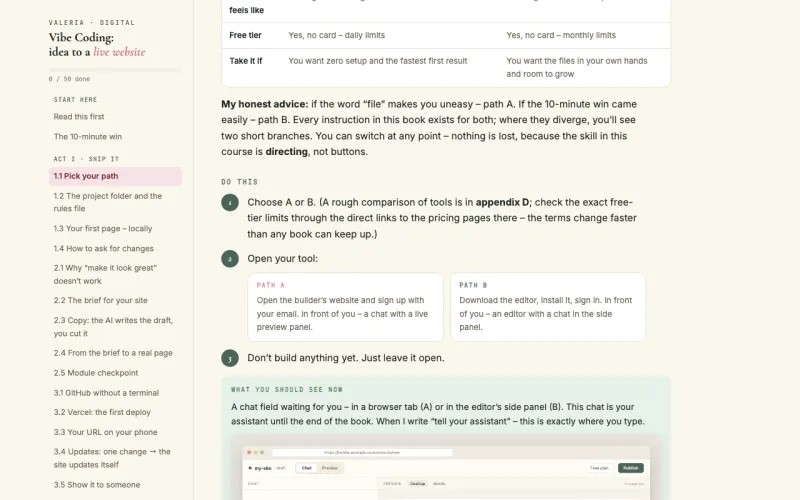Click the Vibe Coding book title
Screen dimensions: 800x500
[x=97, y=44]
